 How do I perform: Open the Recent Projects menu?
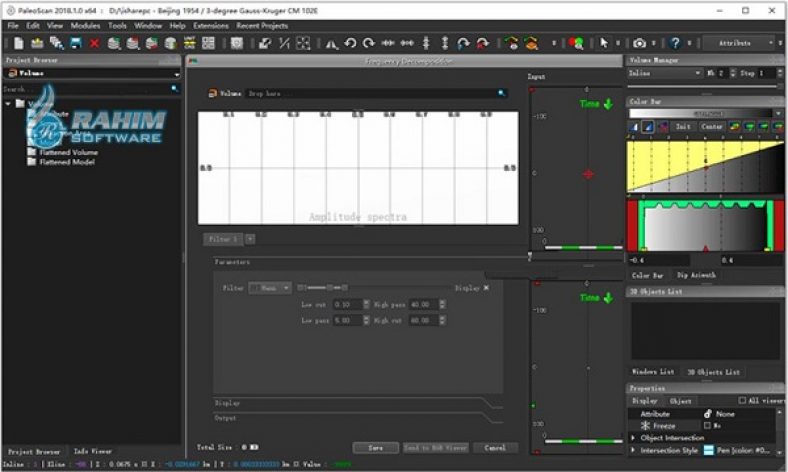click(x=262, y=26)
